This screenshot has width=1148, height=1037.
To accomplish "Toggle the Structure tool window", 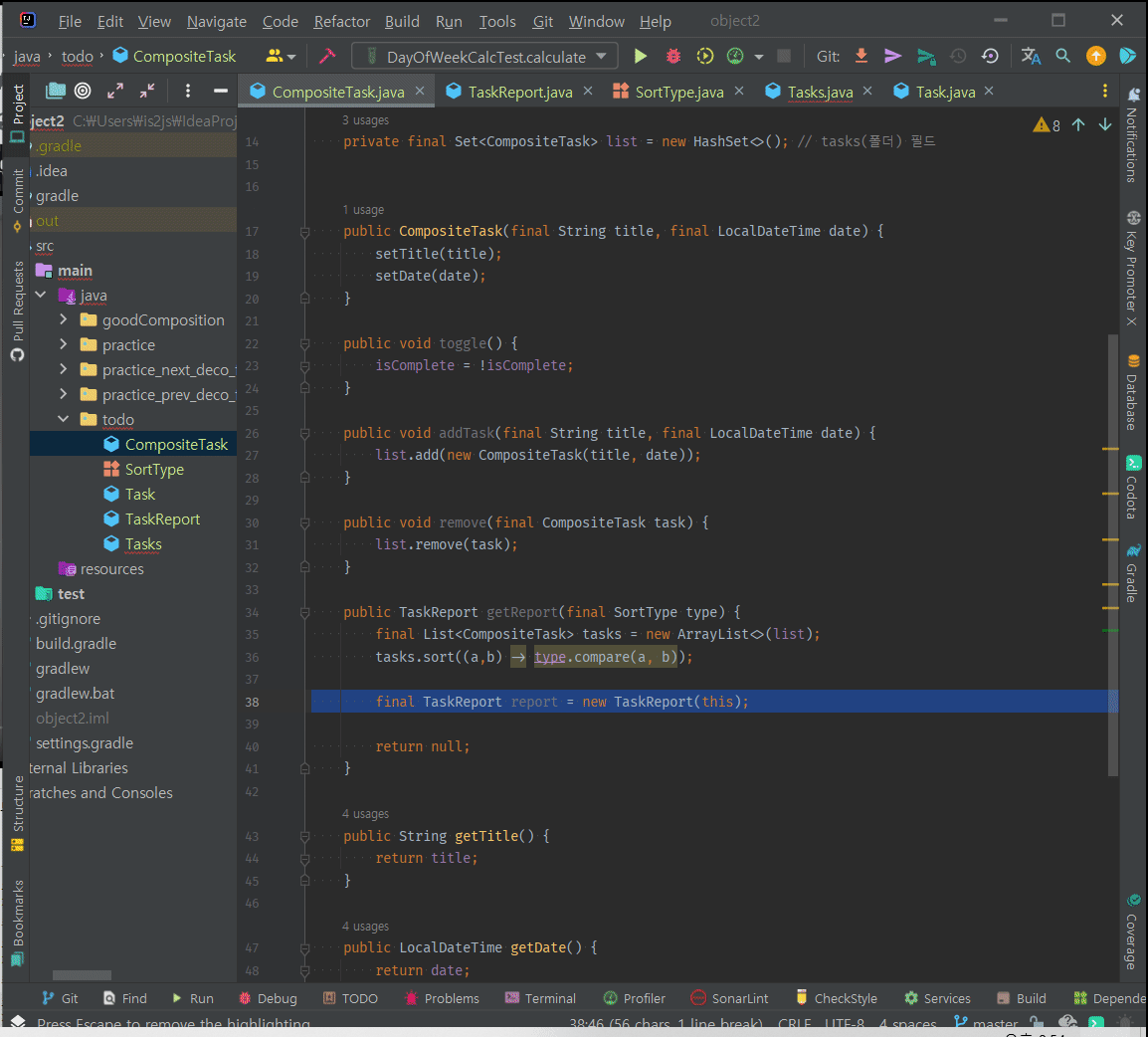I will pos(18,813).
